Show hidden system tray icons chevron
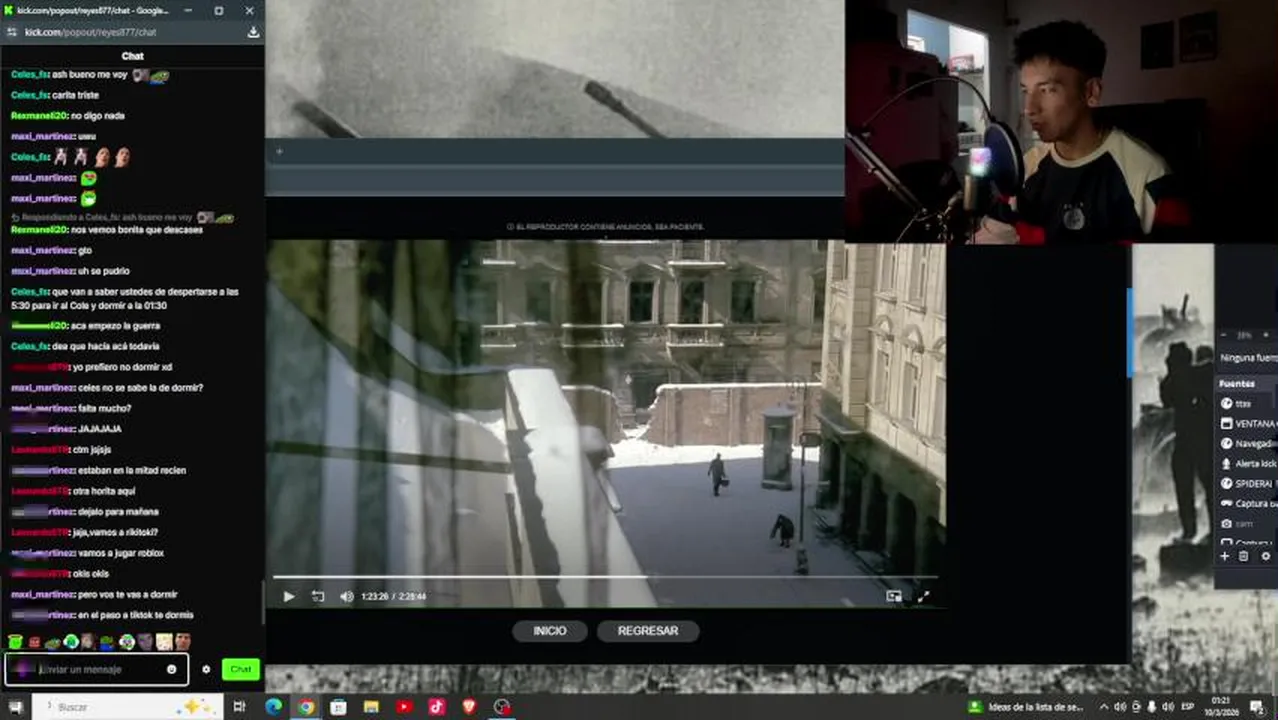Image resolution: width=1278 pixels, height=720 pixels. (1104, 707)
